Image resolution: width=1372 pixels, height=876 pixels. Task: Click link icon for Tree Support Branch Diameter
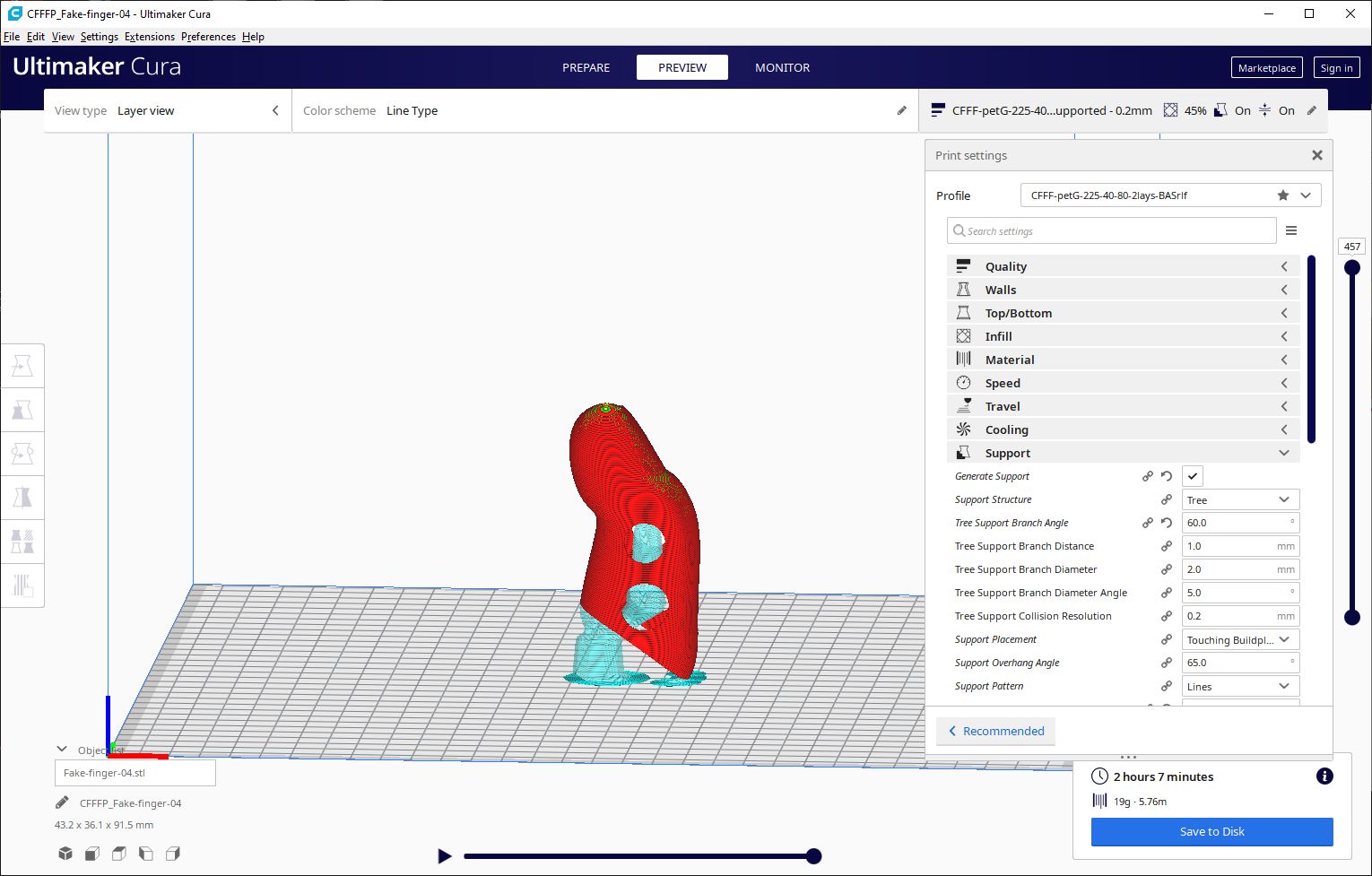(x=1167, y=569)
